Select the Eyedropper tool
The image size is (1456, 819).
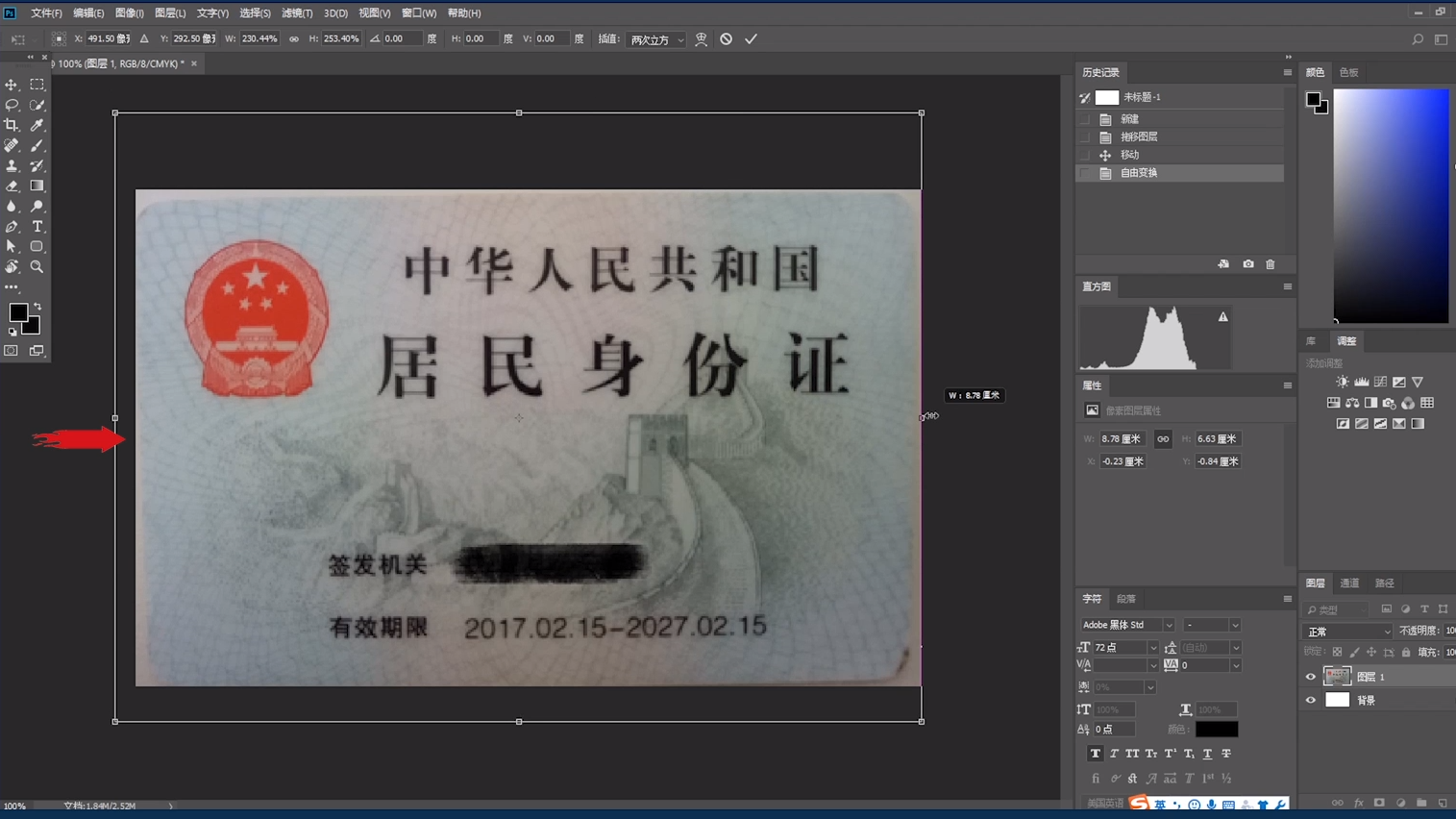click(x=37, y=125)
